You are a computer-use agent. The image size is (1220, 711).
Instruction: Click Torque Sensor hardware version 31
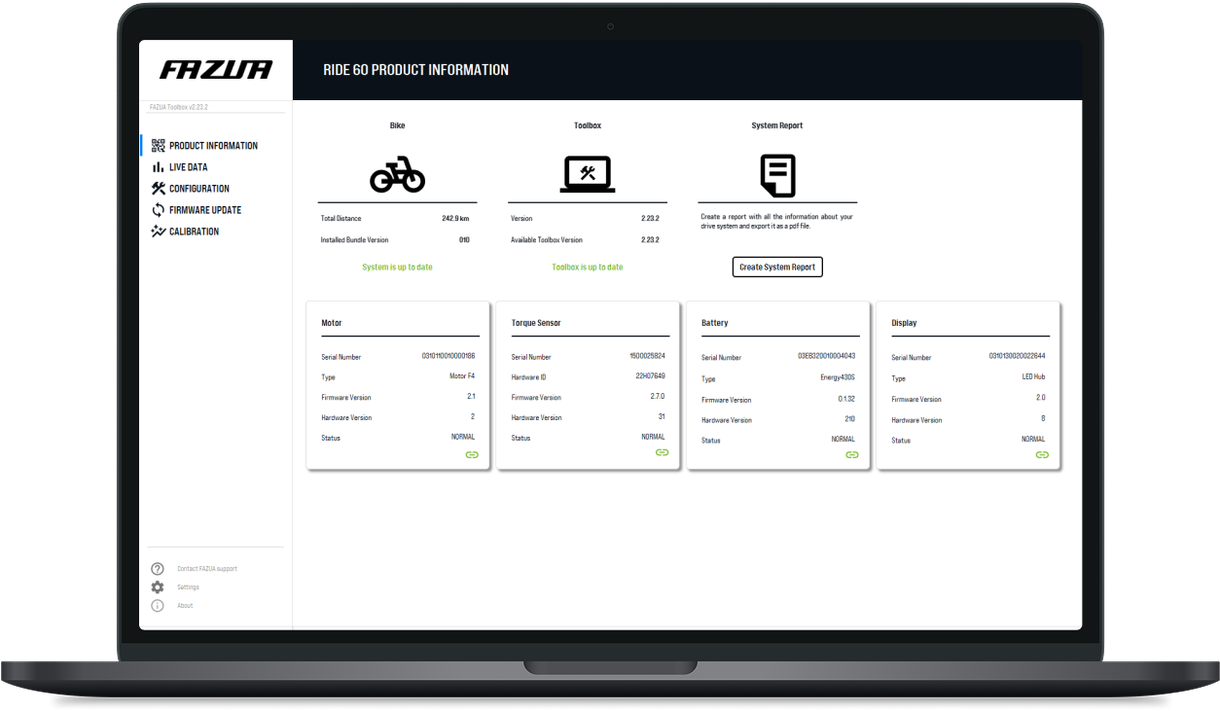(x=662, y=417)
